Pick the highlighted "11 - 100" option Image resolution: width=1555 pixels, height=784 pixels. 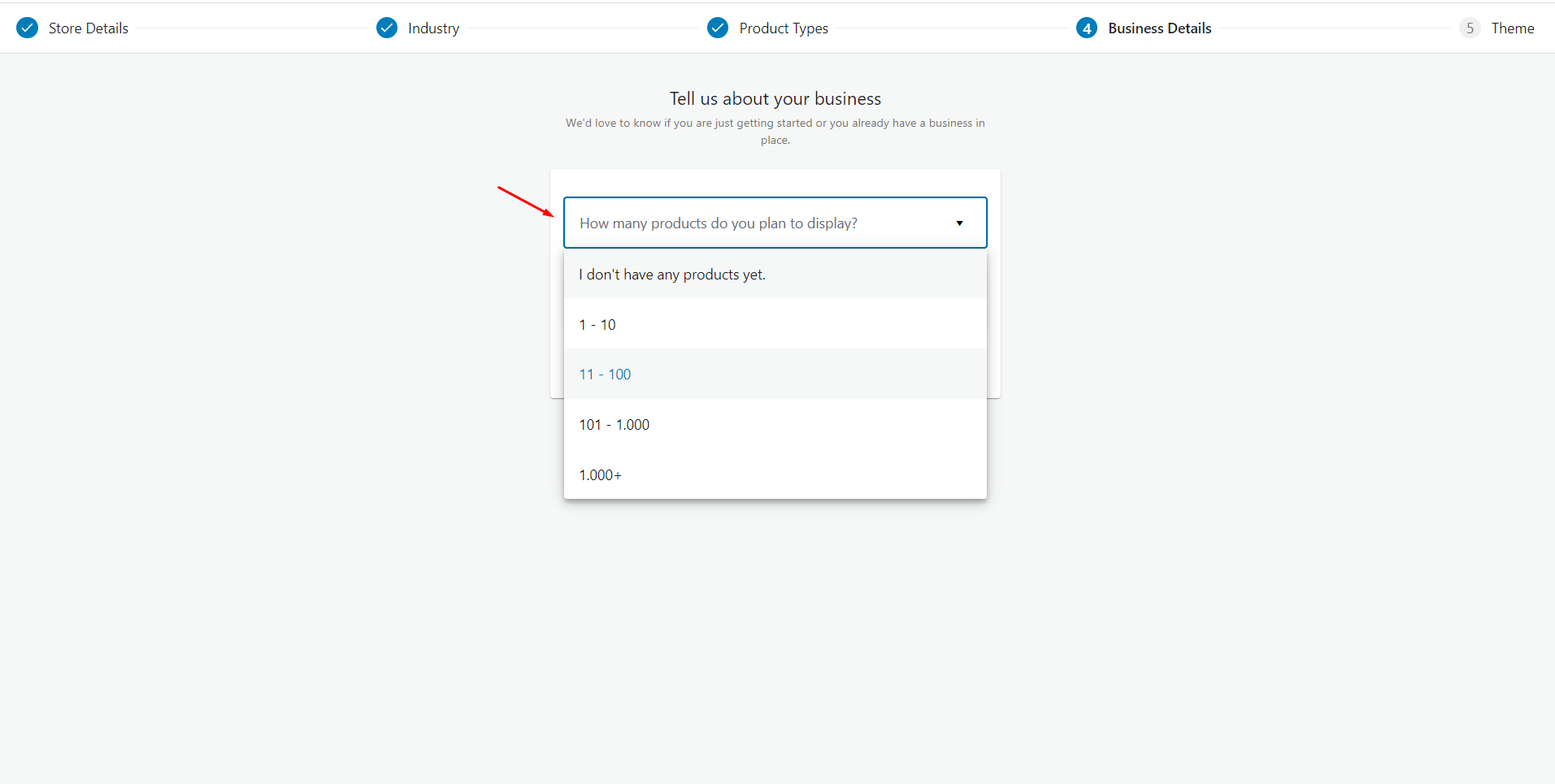(605, 375)
